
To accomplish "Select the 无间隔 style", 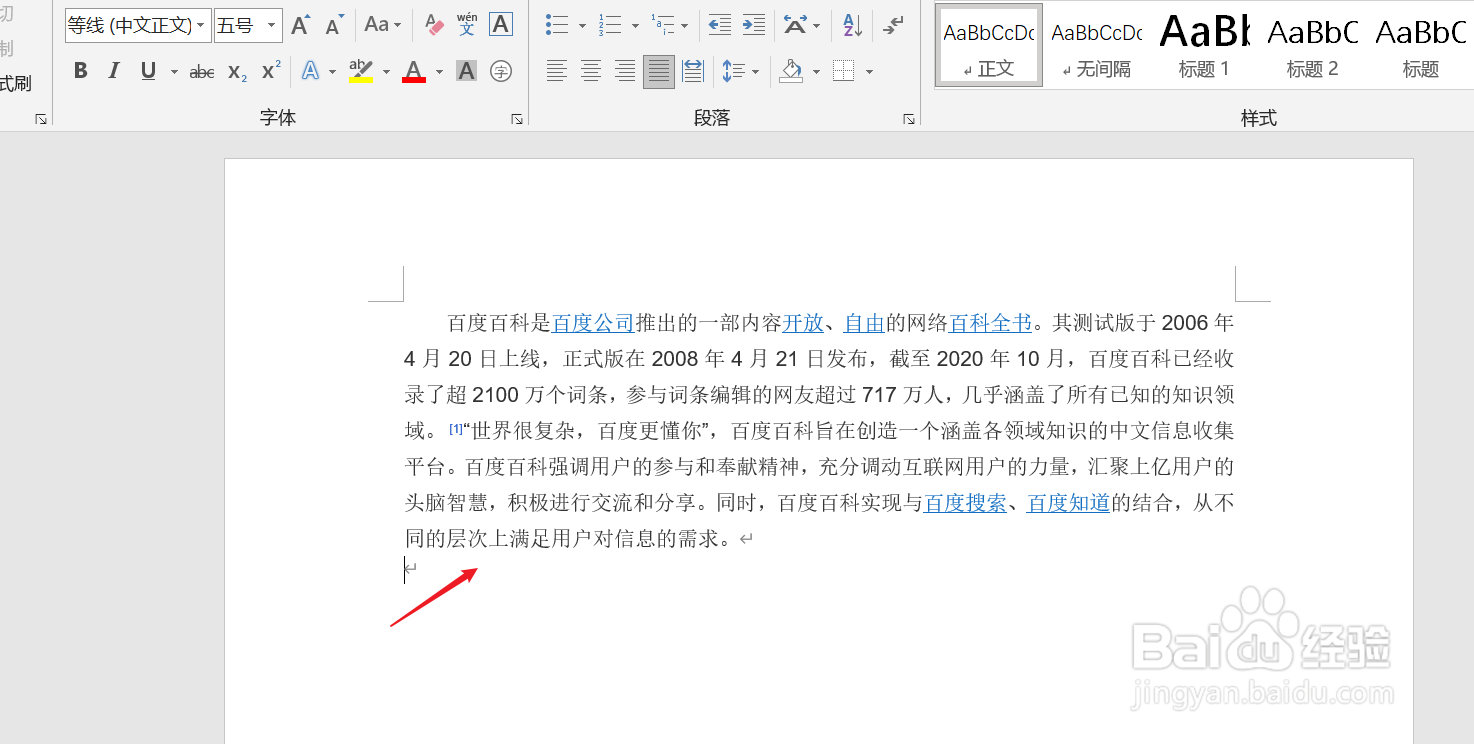I will tap(1097, 45).
